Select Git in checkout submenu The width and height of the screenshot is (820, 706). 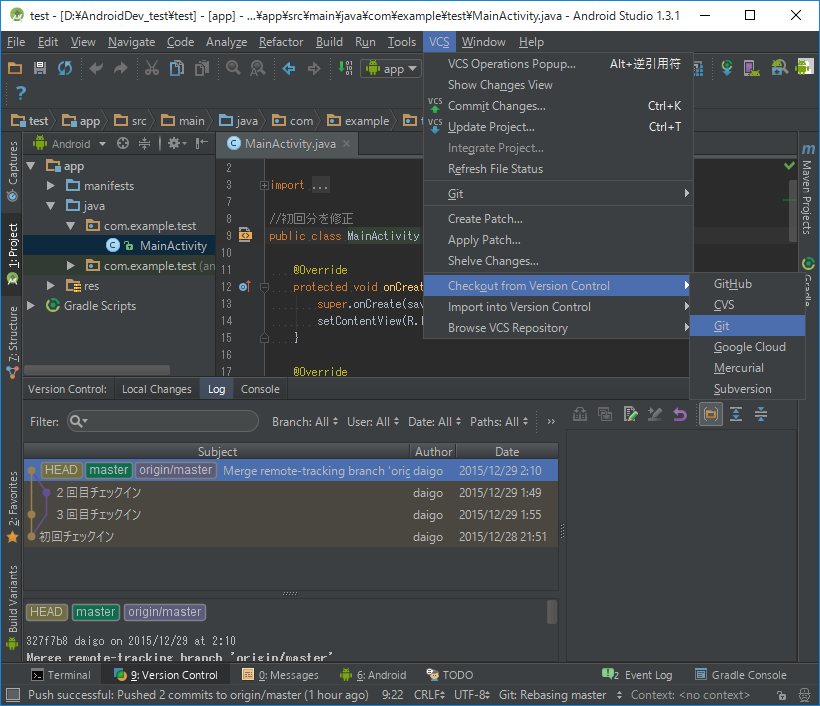point(747,326)
